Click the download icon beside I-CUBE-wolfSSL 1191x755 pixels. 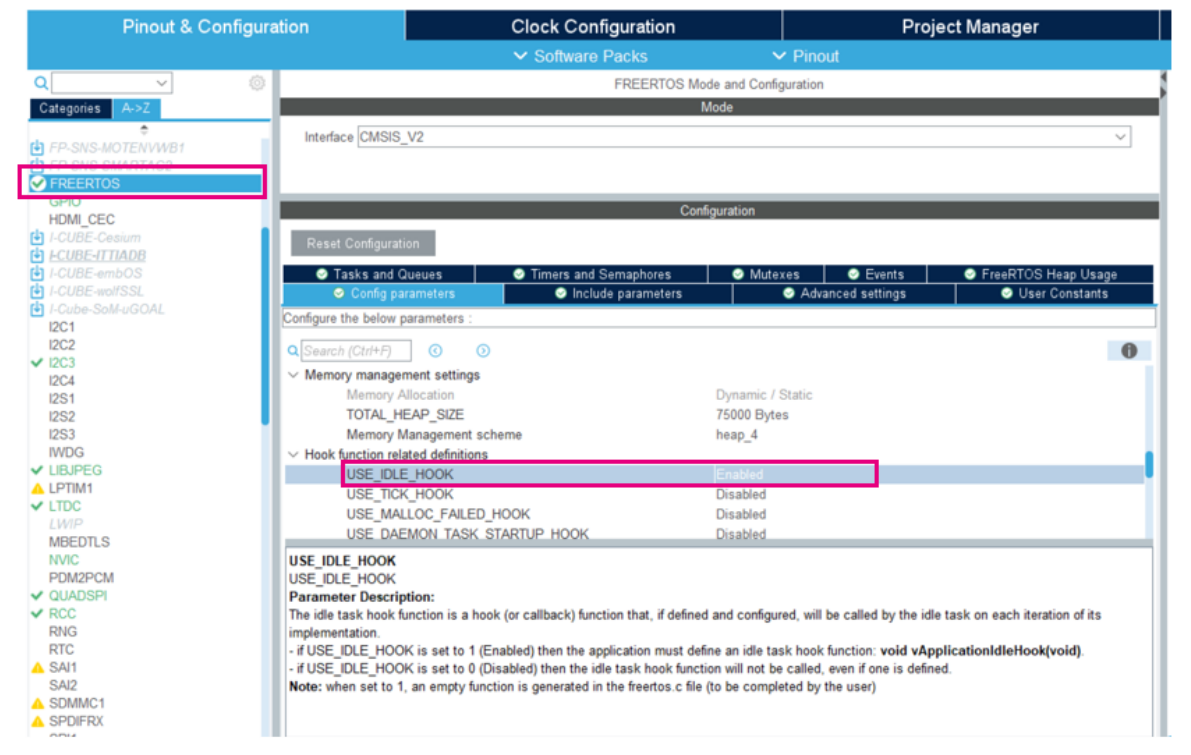pyautogui.click(x=37, y=292)
